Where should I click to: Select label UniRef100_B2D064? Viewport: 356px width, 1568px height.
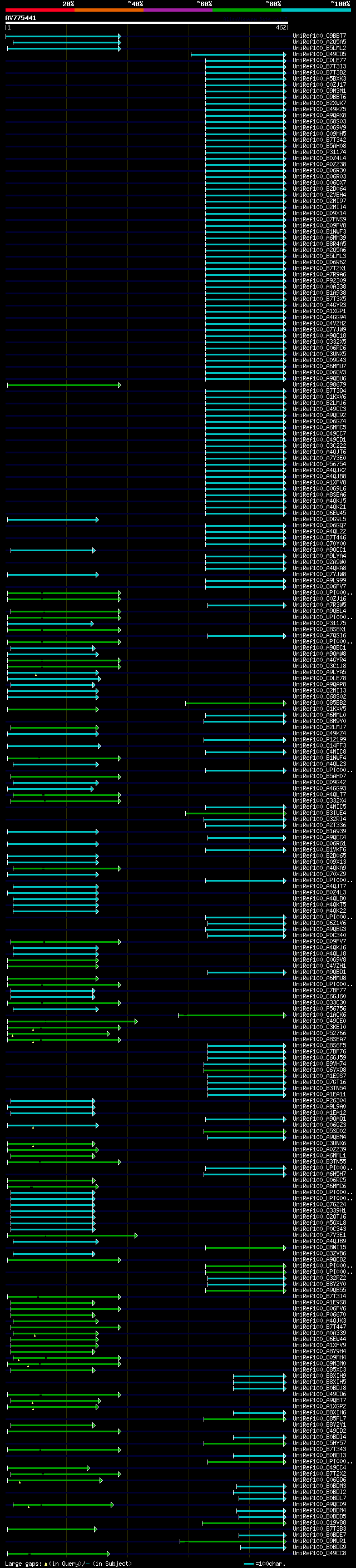(x=319, y=189)
